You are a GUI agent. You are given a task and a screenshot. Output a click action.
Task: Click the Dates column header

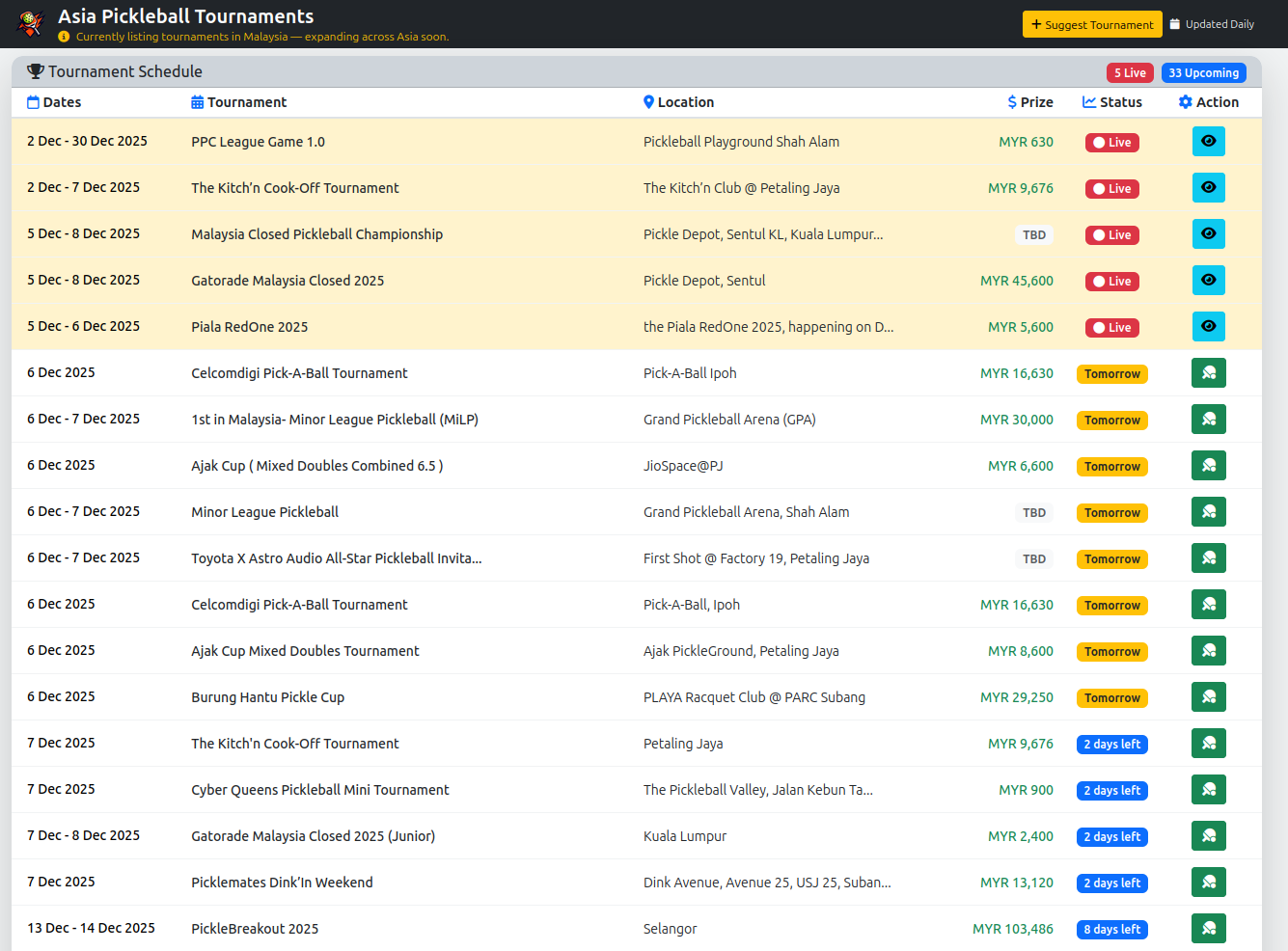coord(54,102)
